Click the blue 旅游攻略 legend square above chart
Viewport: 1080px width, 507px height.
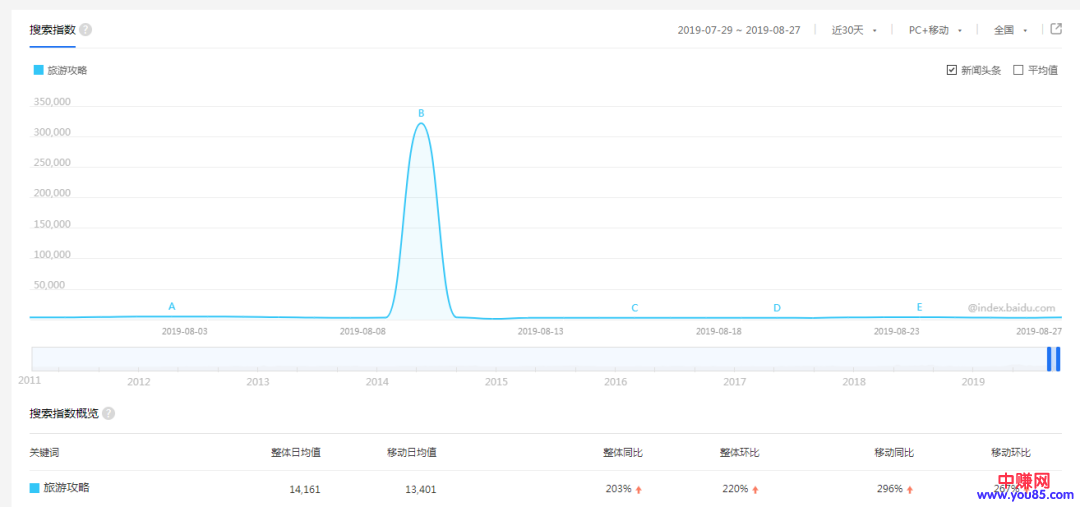[x=38, y=70]
